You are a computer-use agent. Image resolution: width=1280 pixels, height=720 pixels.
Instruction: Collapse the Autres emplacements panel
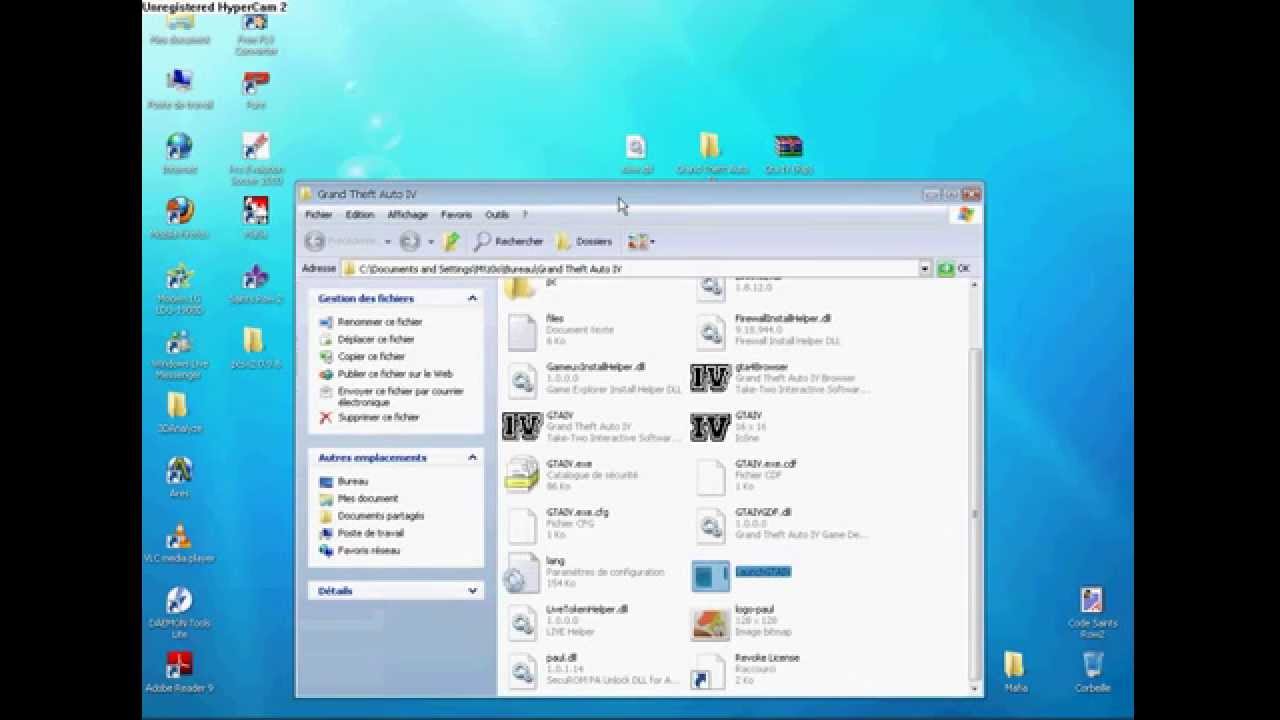pyautogui.click(x=472, y=457)
